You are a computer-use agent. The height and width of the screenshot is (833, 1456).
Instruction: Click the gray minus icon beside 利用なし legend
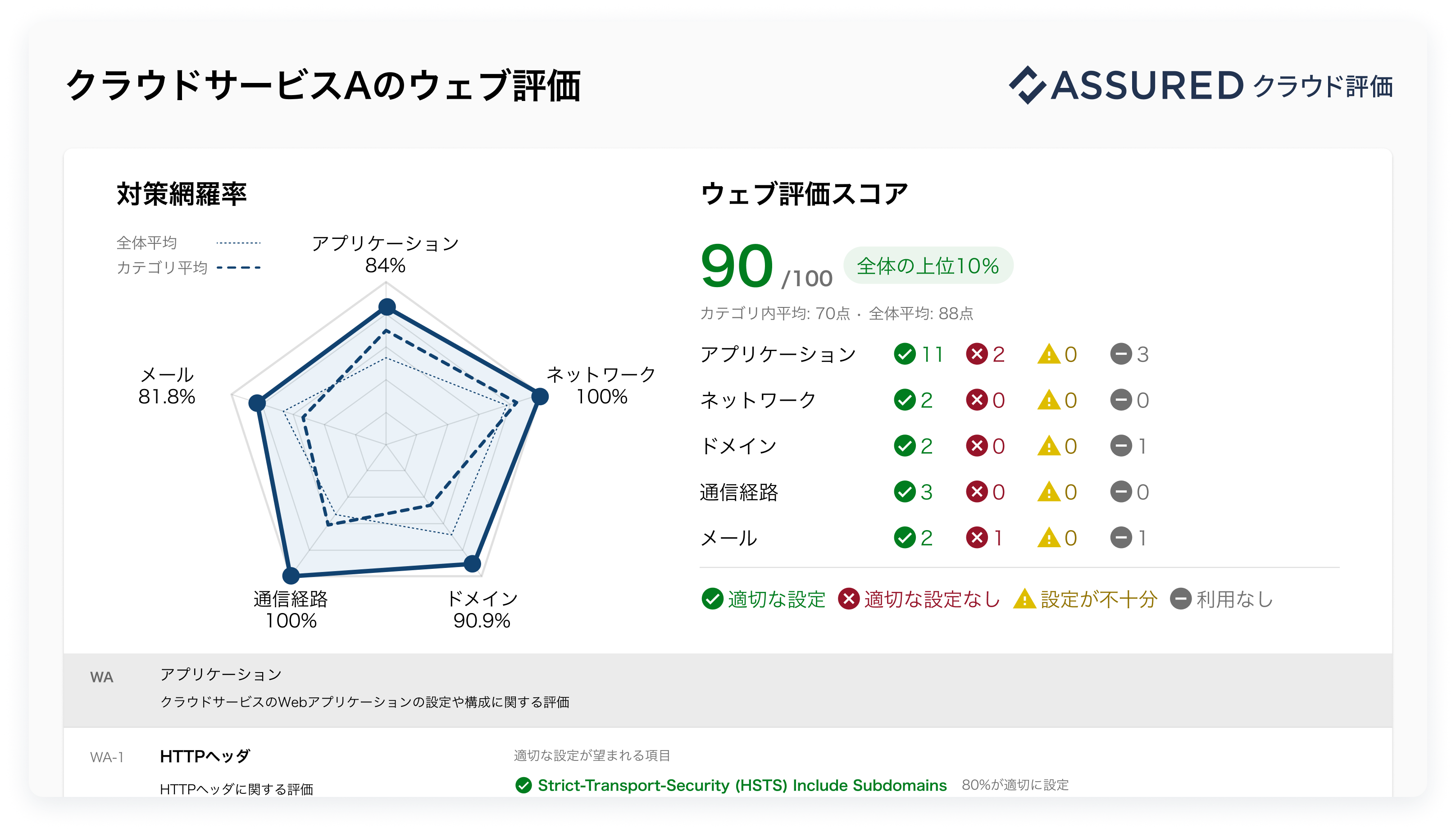pyautogui.click(x=1180, y=599)
